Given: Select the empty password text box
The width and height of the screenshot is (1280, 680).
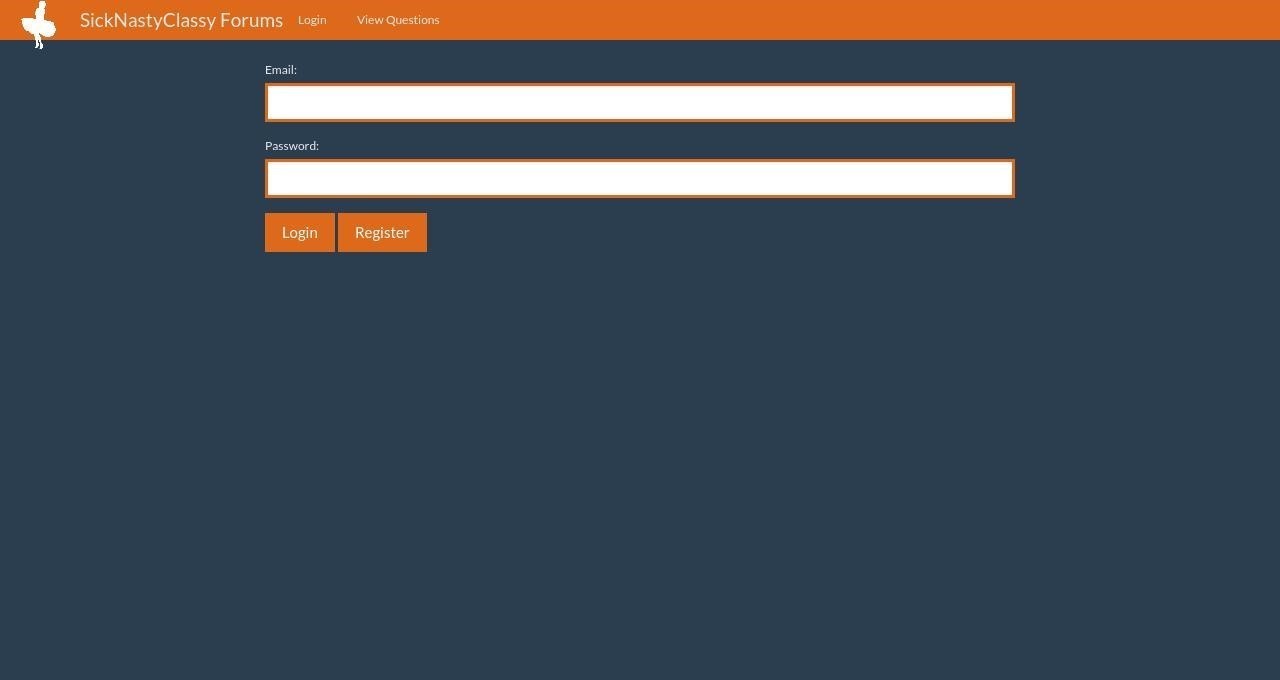Looking at the screenshot, I should coord(639,177).
